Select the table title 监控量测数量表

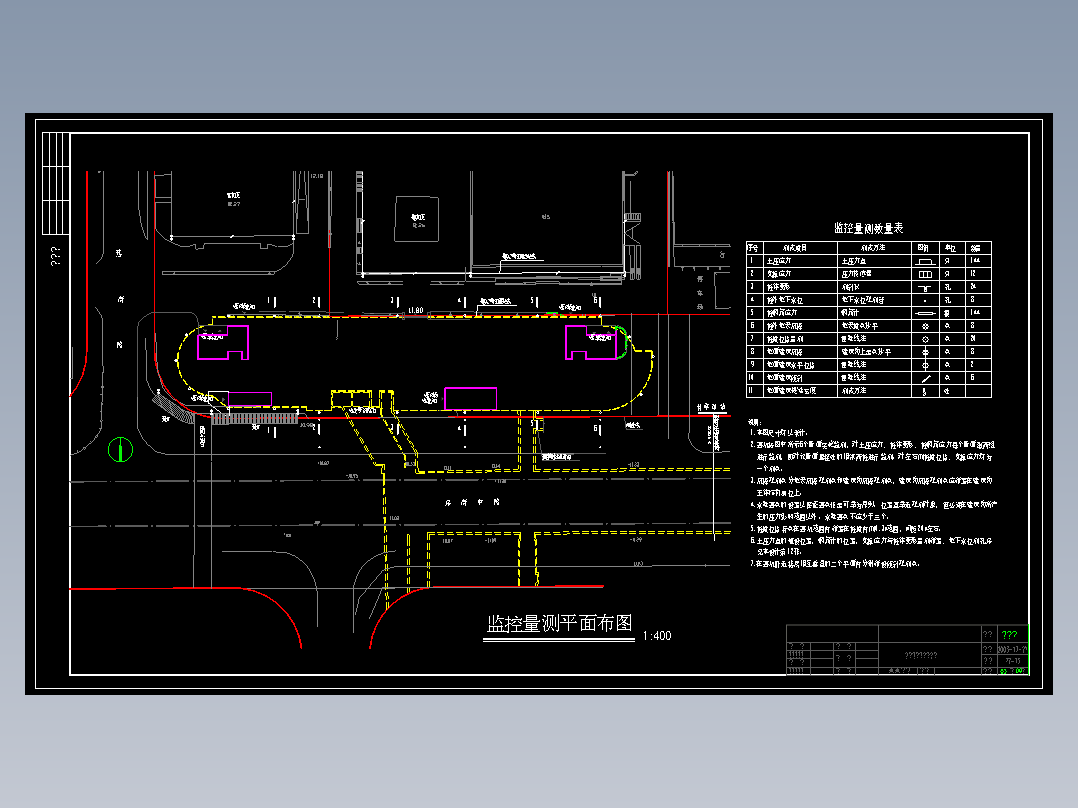[x=868, y=228]
